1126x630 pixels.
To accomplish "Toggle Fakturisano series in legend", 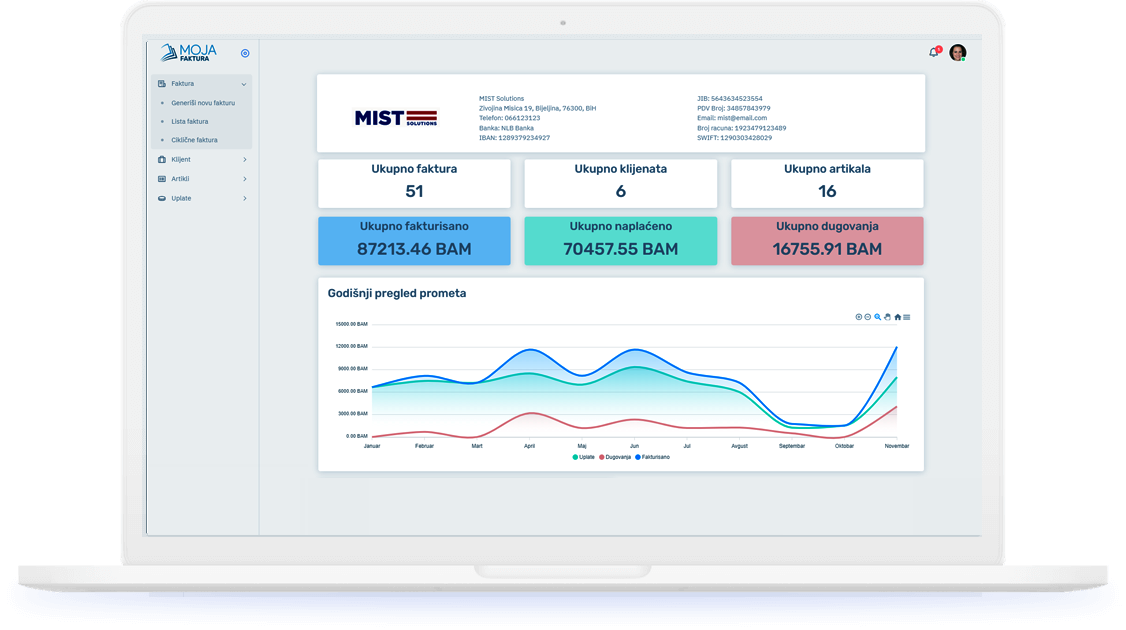I will point(652,457).
